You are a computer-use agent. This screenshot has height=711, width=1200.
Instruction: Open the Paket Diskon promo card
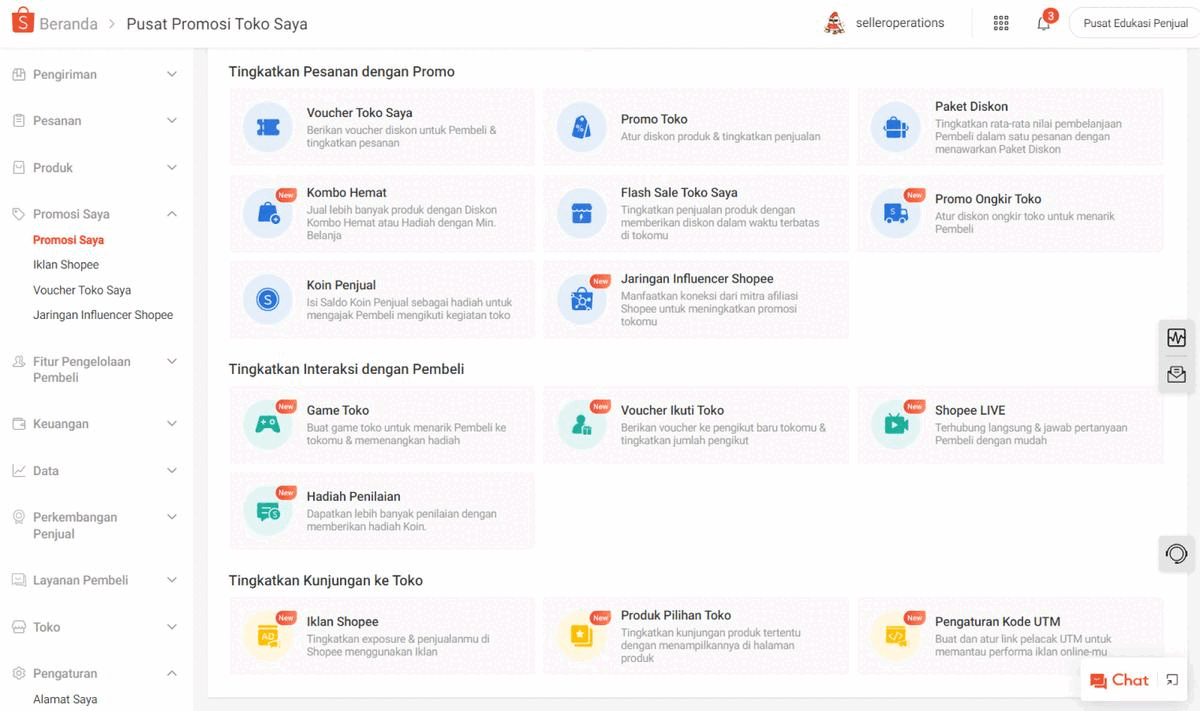[x=1010, y=127]
